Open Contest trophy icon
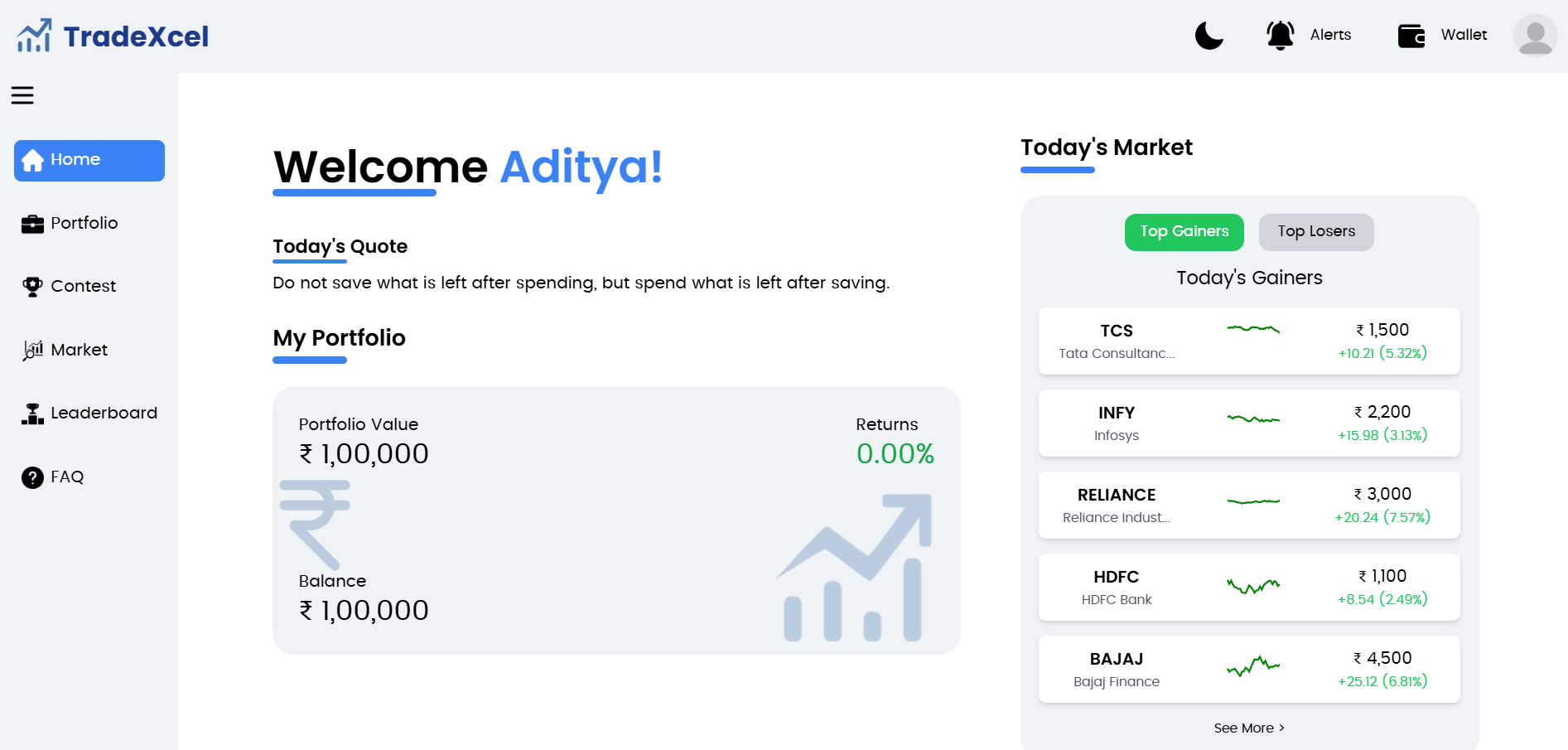 tap(32, 287)
